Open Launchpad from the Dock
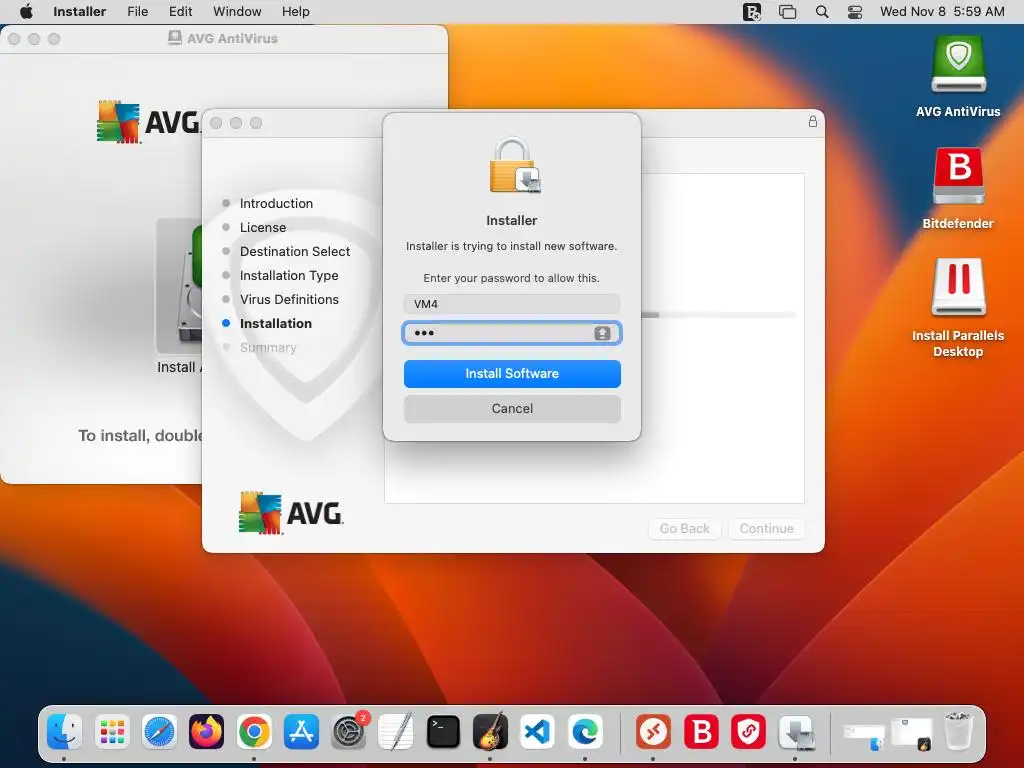The image size is (1024, 768). [x=112, y=731]
